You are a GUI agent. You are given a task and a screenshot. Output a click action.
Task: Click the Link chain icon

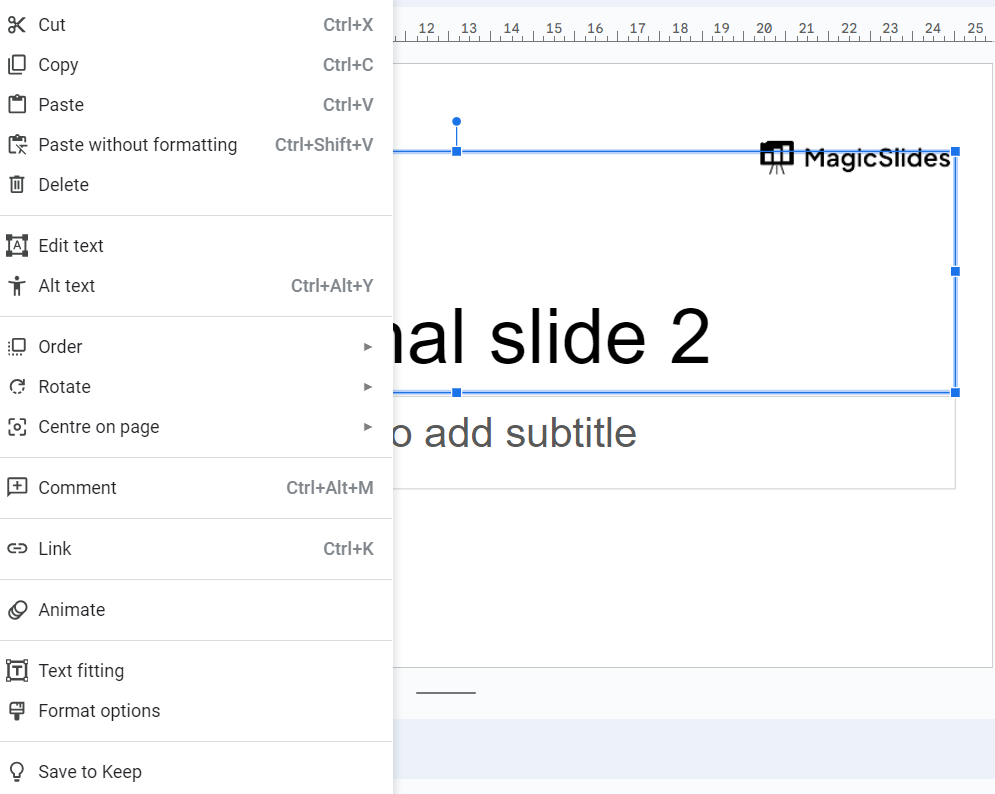[17, 549]
